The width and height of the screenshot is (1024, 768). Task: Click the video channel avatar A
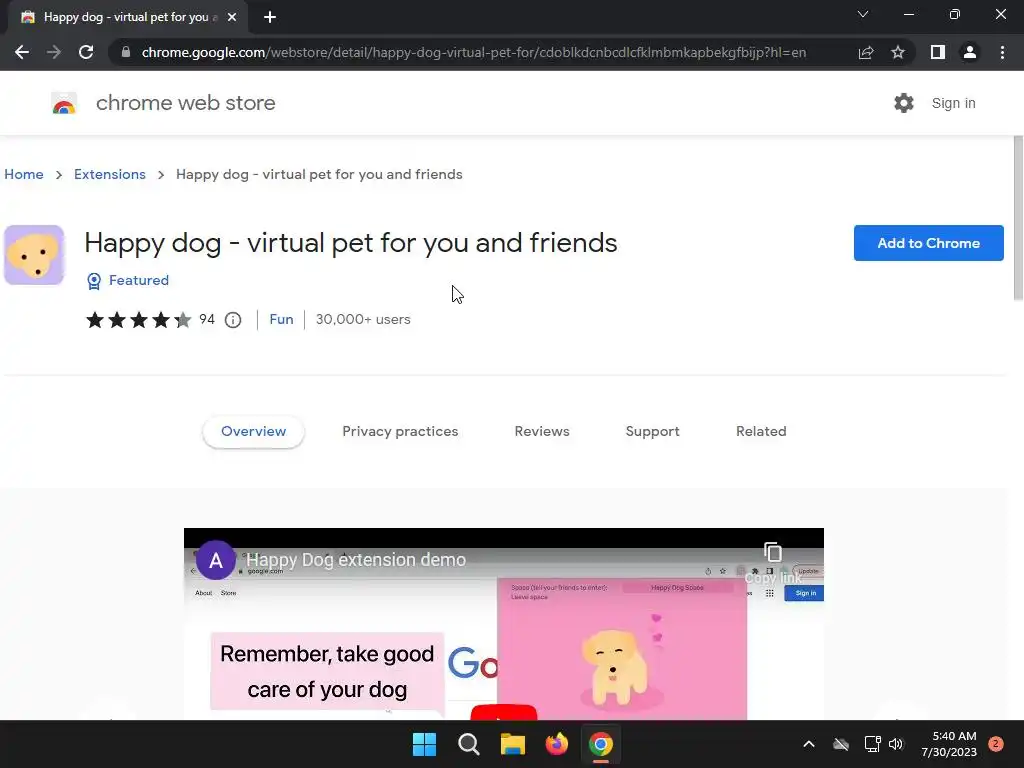tap(216, 560)
